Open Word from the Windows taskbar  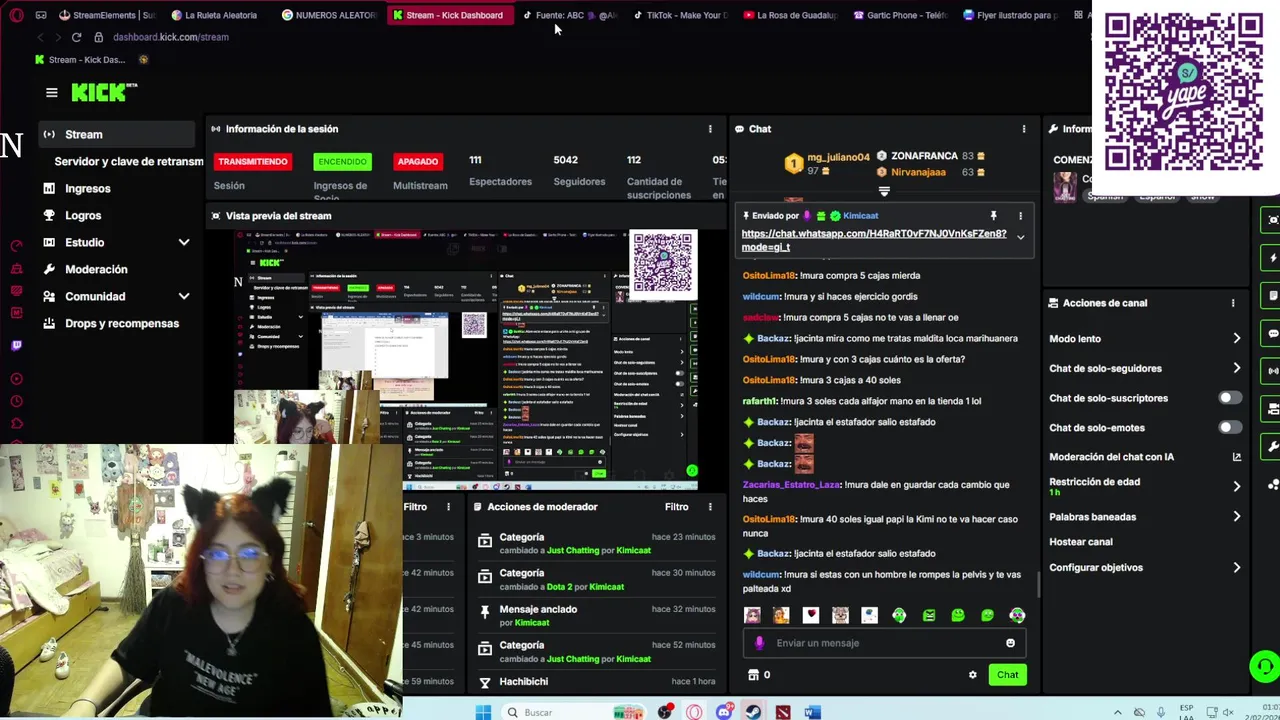(812, 712)
